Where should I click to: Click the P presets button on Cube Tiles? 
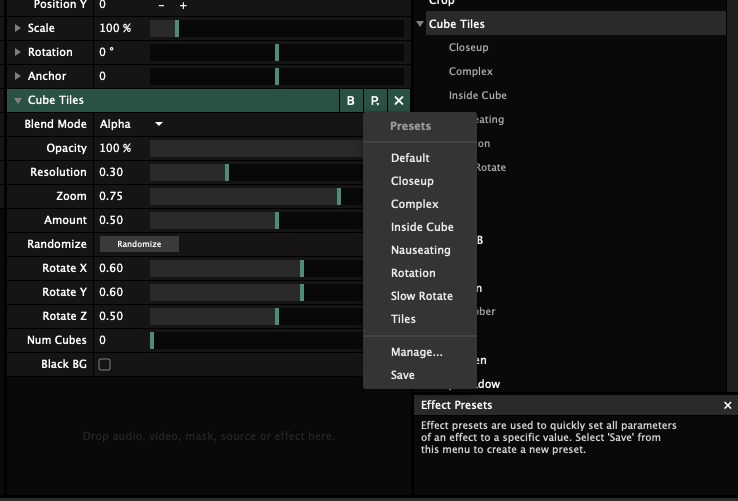point(374,100)
